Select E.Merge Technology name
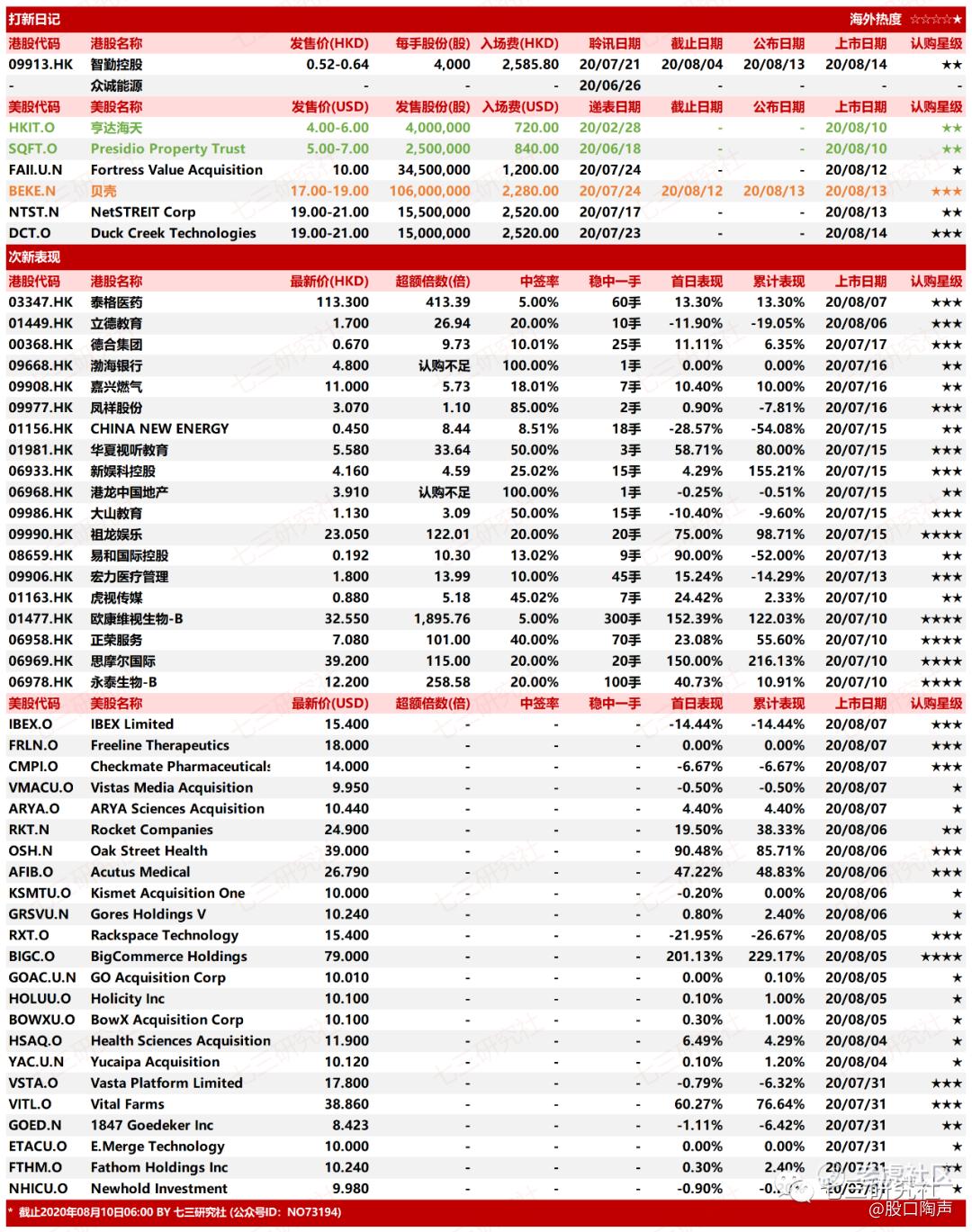This screenshot has width=972, height=1232. coord(157,1147)
